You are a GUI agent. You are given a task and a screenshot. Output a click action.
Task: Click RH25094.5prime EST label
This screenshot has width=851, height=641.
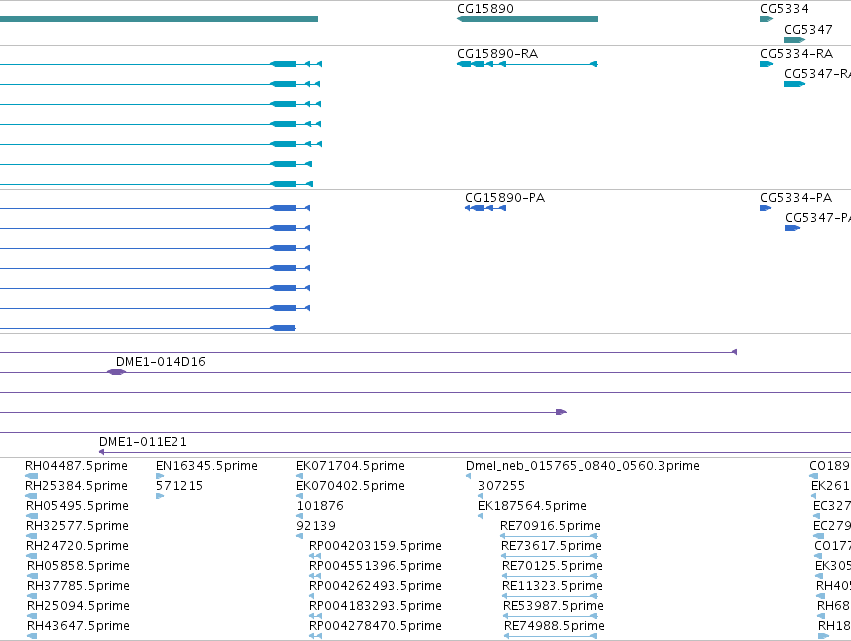[x=78, y=606]
